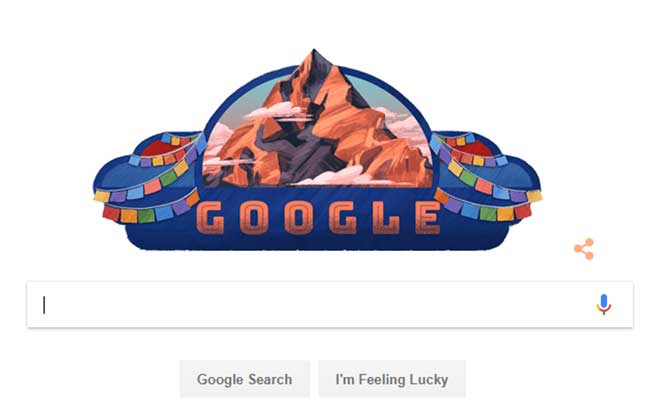Click the orange share icon beside the doodle
The height and width of the screenshot is (405, 660).
[584, 249]
